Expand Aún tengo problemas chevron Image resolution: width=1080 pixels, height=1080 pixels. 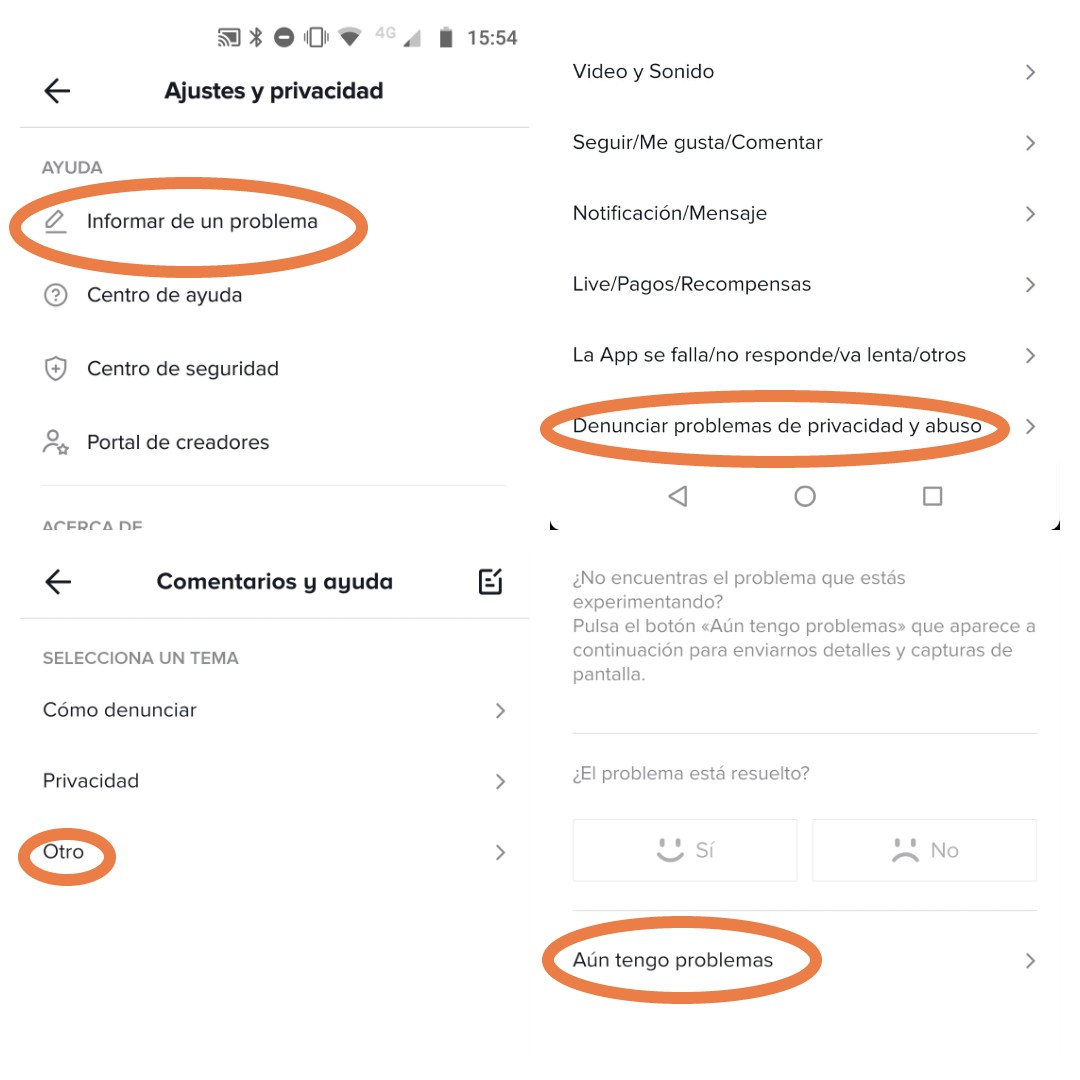coord(1030,961)
